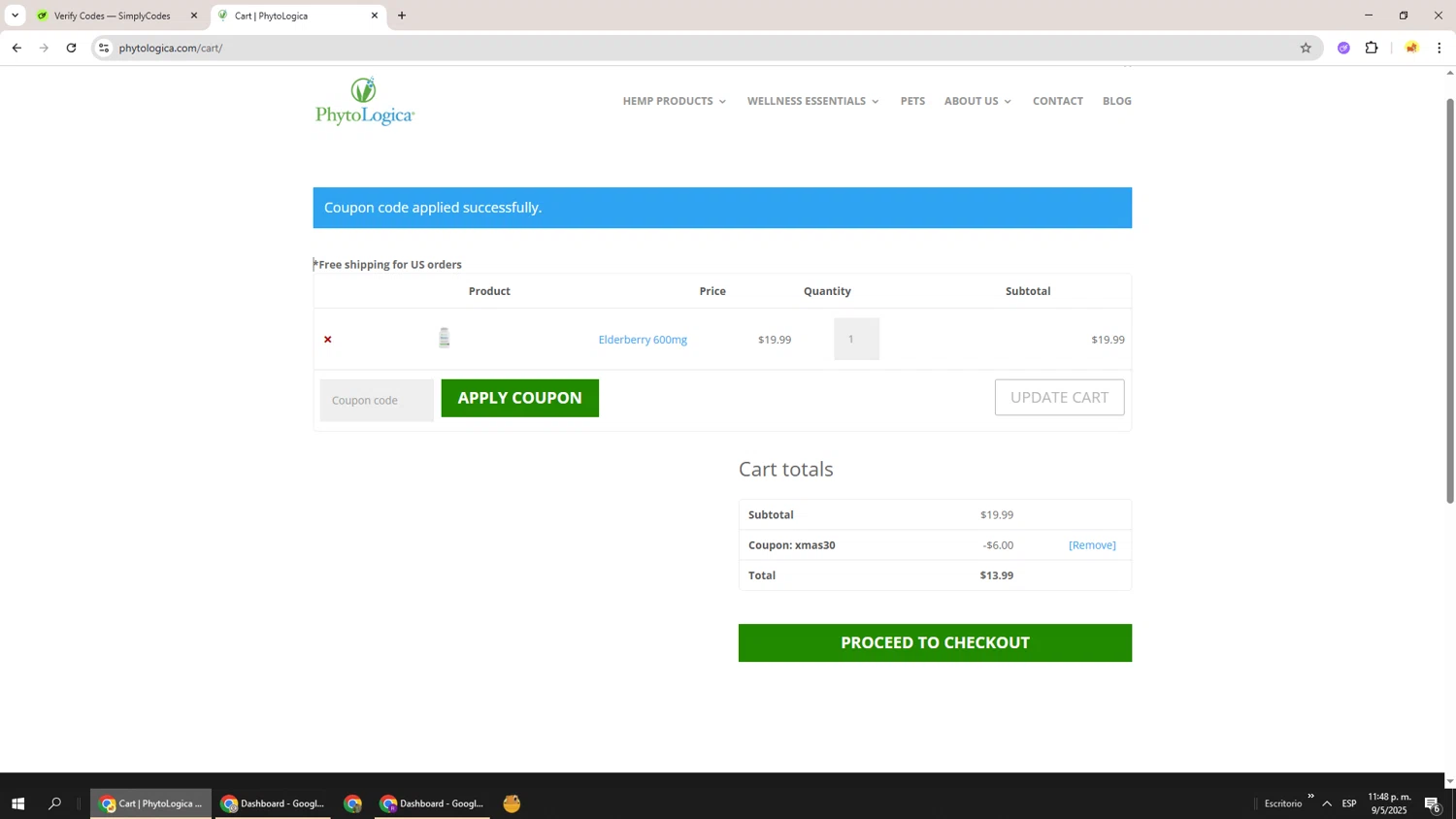Image resolution: width=1456 pixels, height=819 pixels.
Task: Expand the Wellness Essentials menu
Action: coord(813,101)
